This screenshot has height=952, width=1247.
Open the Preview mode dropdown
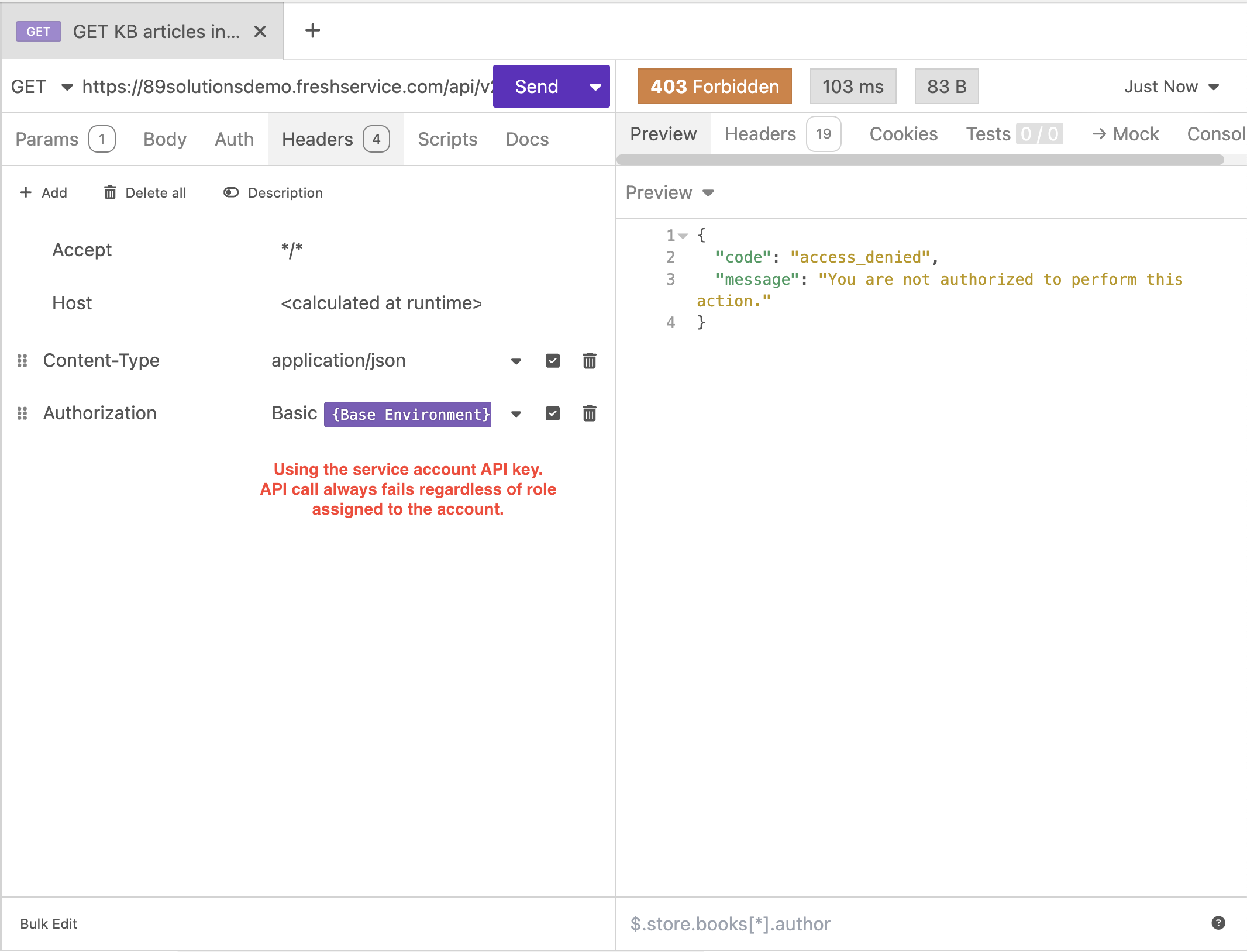pyautogui.click(x=670, y=192)
